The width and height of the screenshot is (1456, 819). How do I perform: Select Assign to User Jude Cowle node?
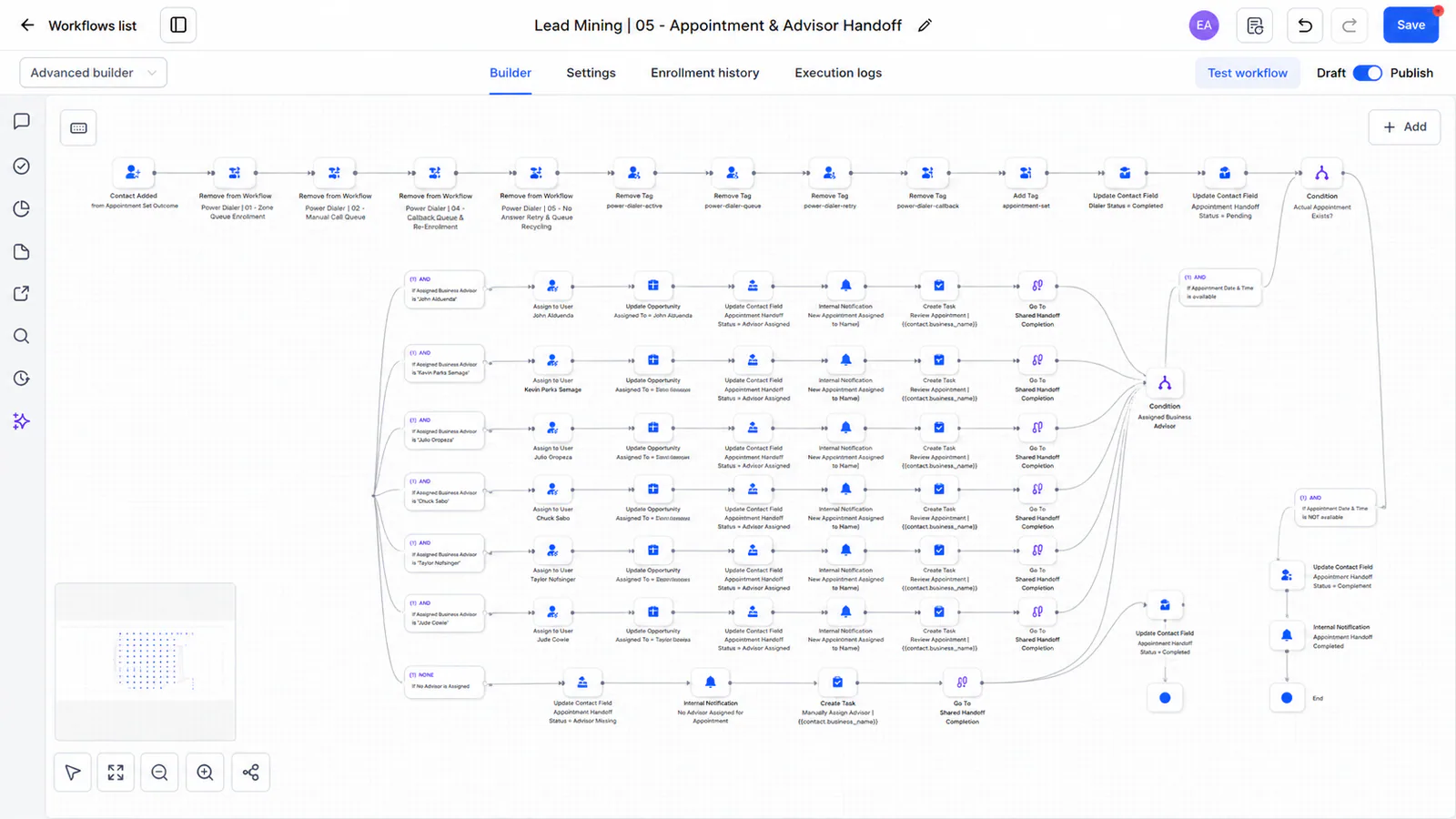pos(552,611)
